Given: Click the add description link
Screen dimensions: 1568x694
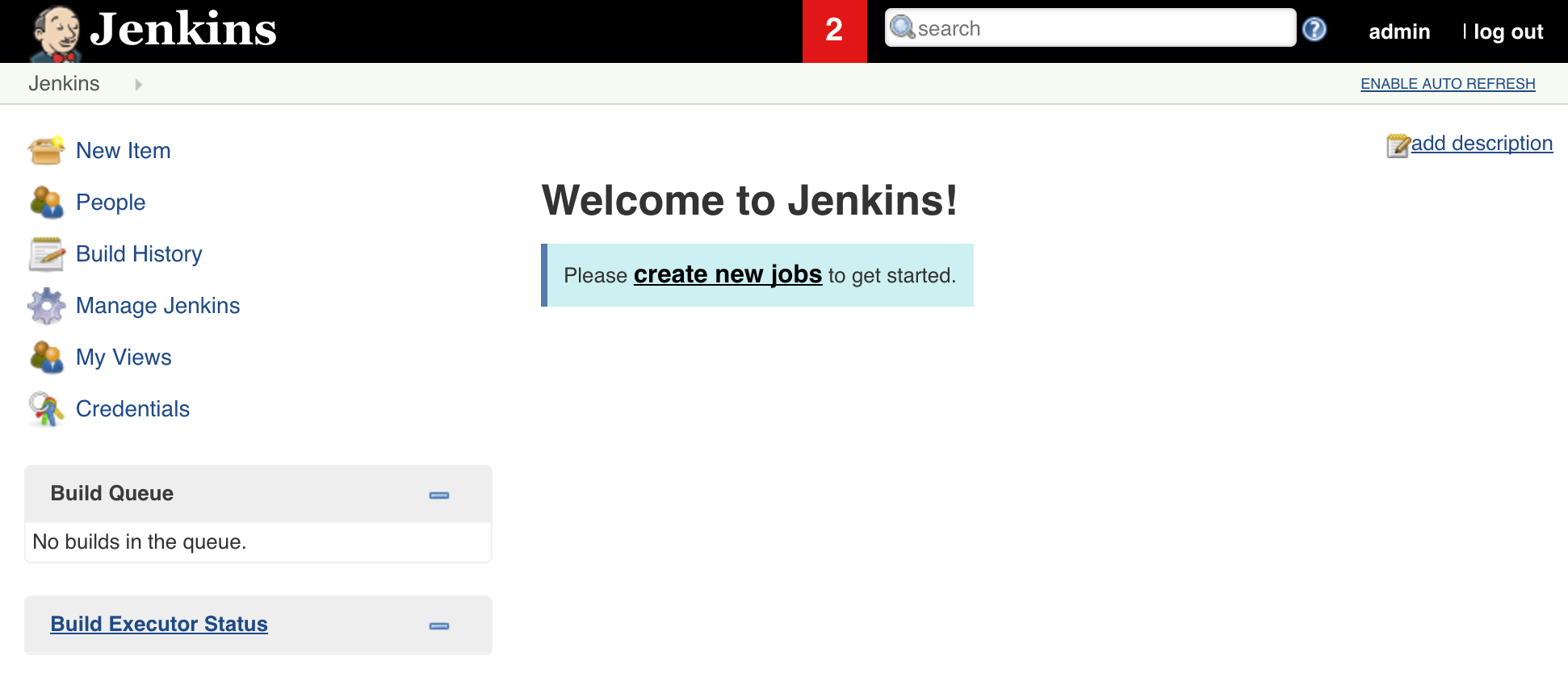Looking at the screenshot, I should [x=1482, y=143].
